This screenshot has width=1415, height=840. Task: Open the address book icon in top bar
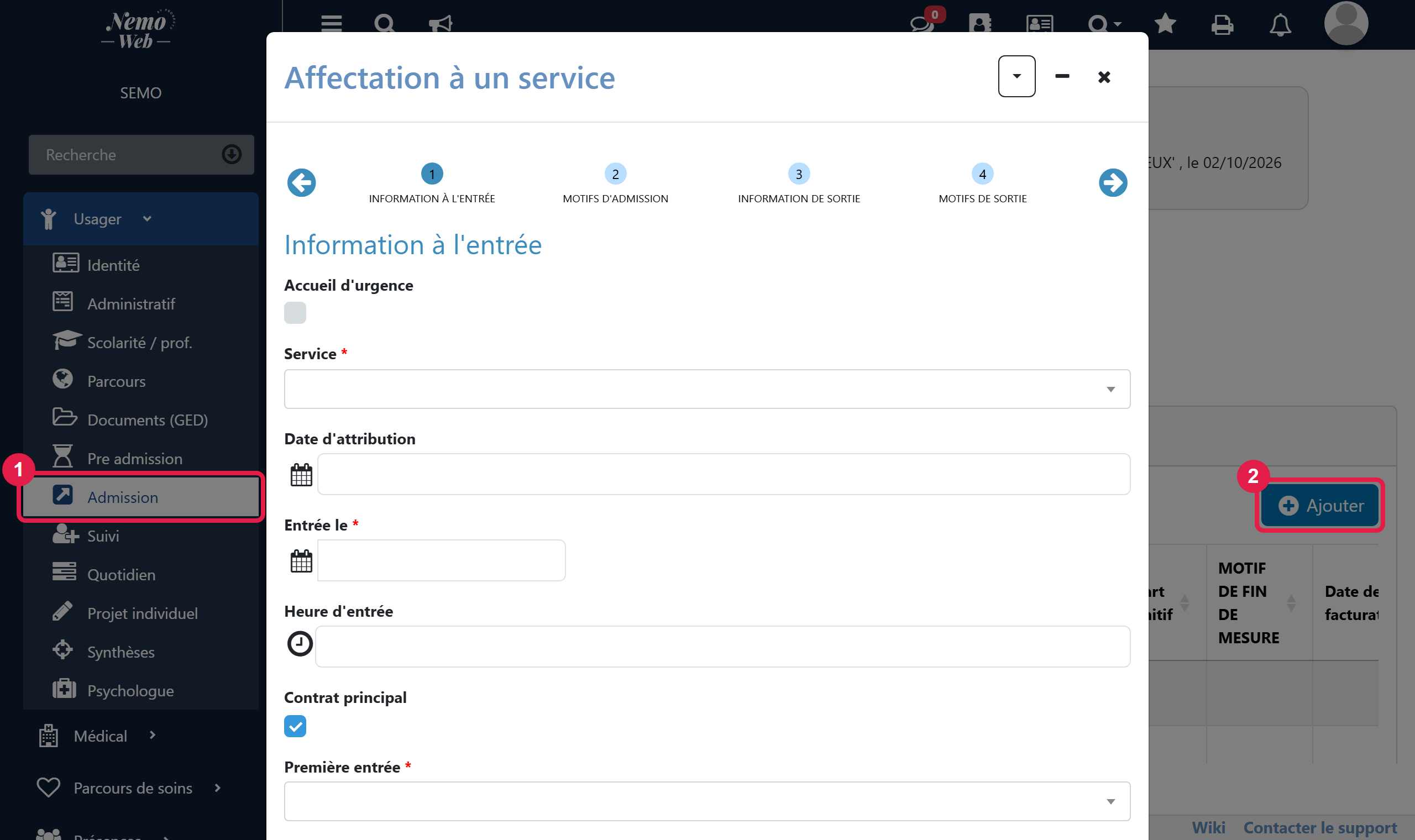[x=980, y=24]
